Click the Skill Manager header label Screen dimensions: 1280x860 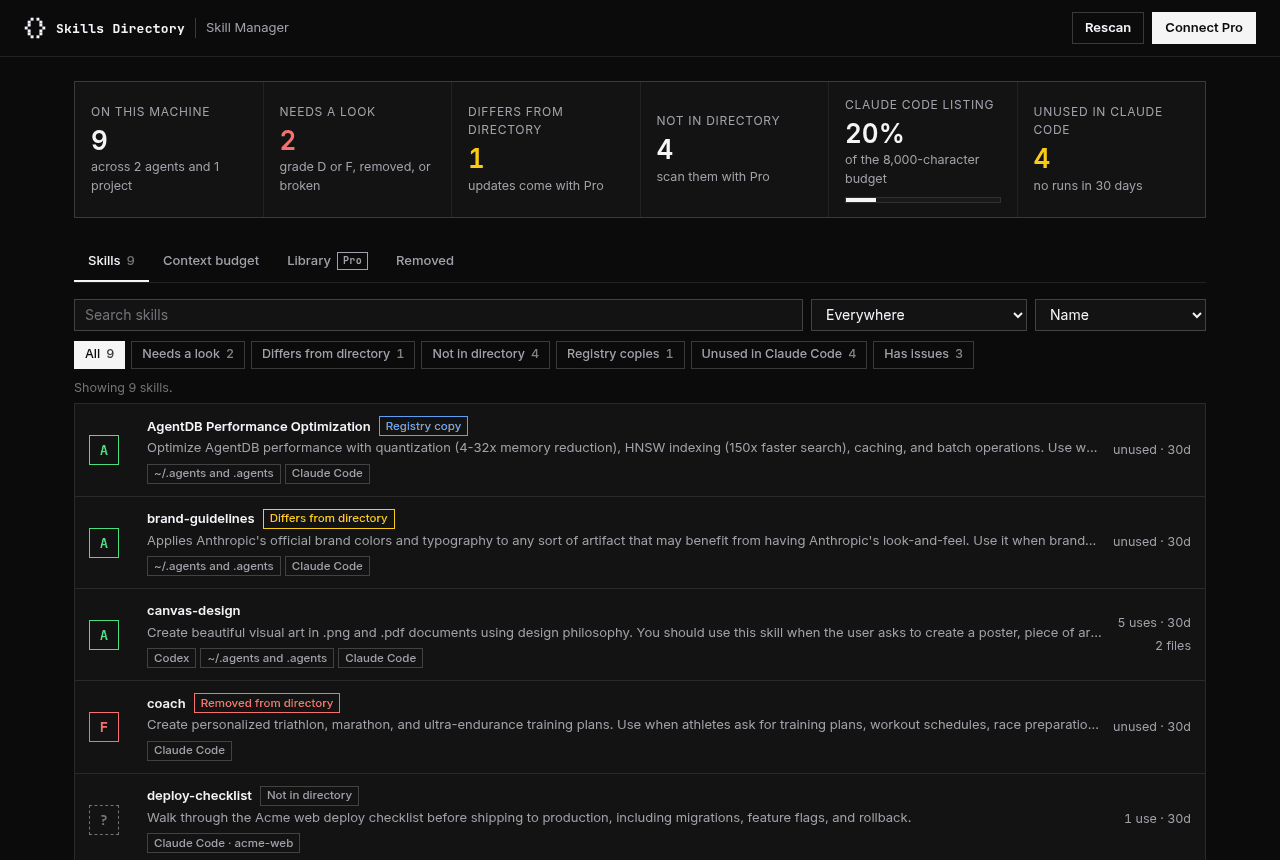pos(247,28)
